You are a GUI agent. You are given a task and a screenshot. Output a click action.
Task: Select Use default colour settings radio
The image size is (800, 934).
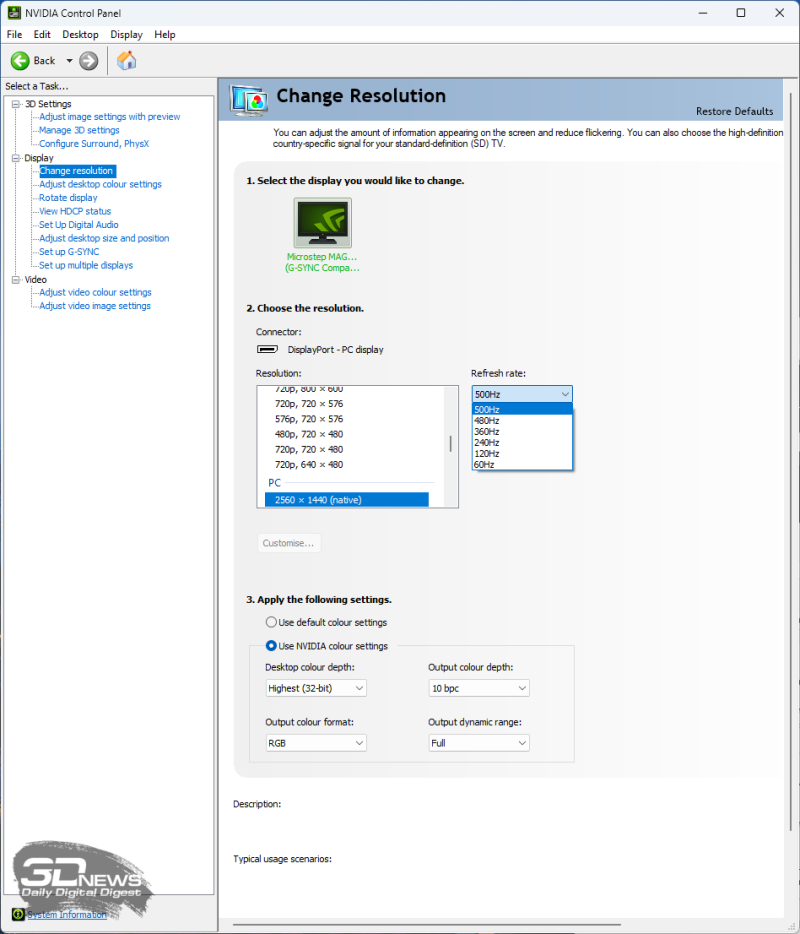[x=271, y=622]
